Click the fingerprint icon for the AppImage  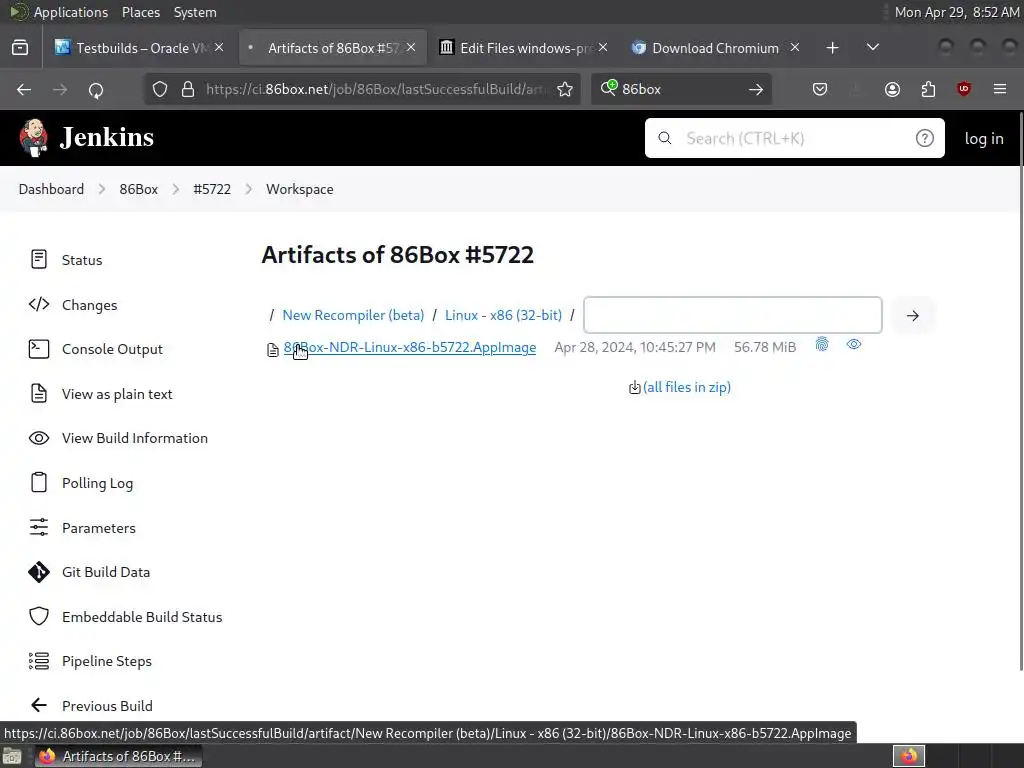822,344
